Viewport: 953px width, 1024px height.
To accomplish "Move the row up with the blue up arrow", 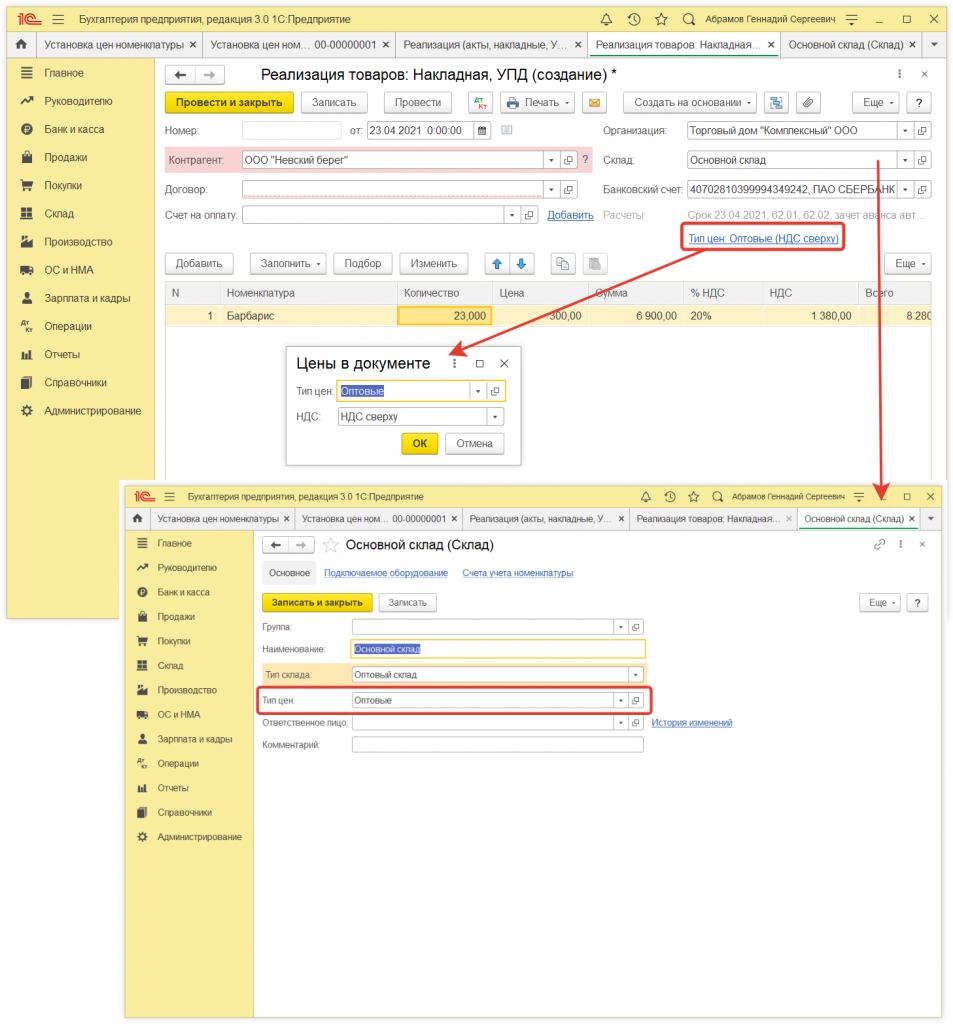I will [497, 263].
